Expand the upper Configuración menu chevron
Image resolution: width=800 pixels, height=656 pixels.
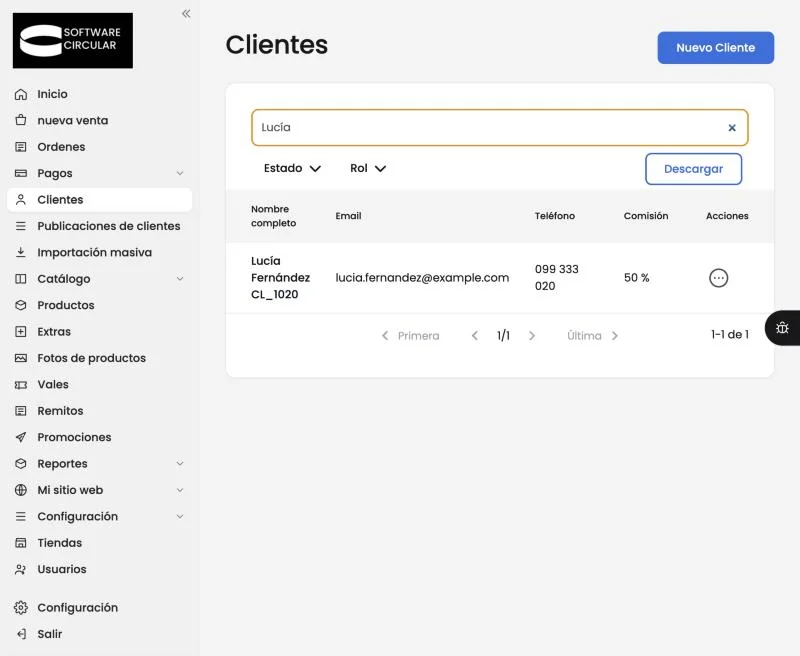click(x=180, y=517)
